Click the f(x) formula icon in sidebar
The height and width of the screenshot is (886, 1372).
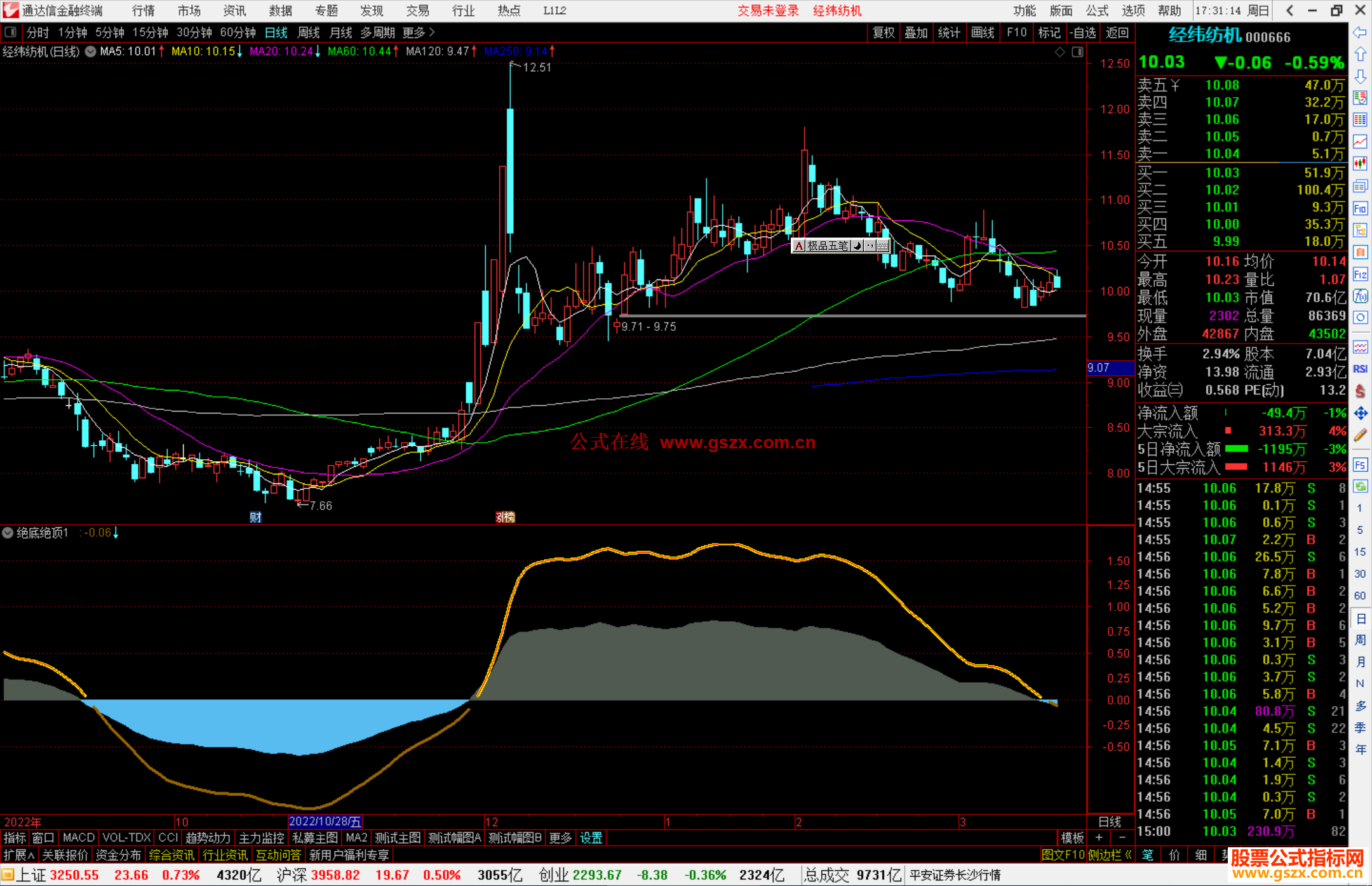click(1360, 296)
